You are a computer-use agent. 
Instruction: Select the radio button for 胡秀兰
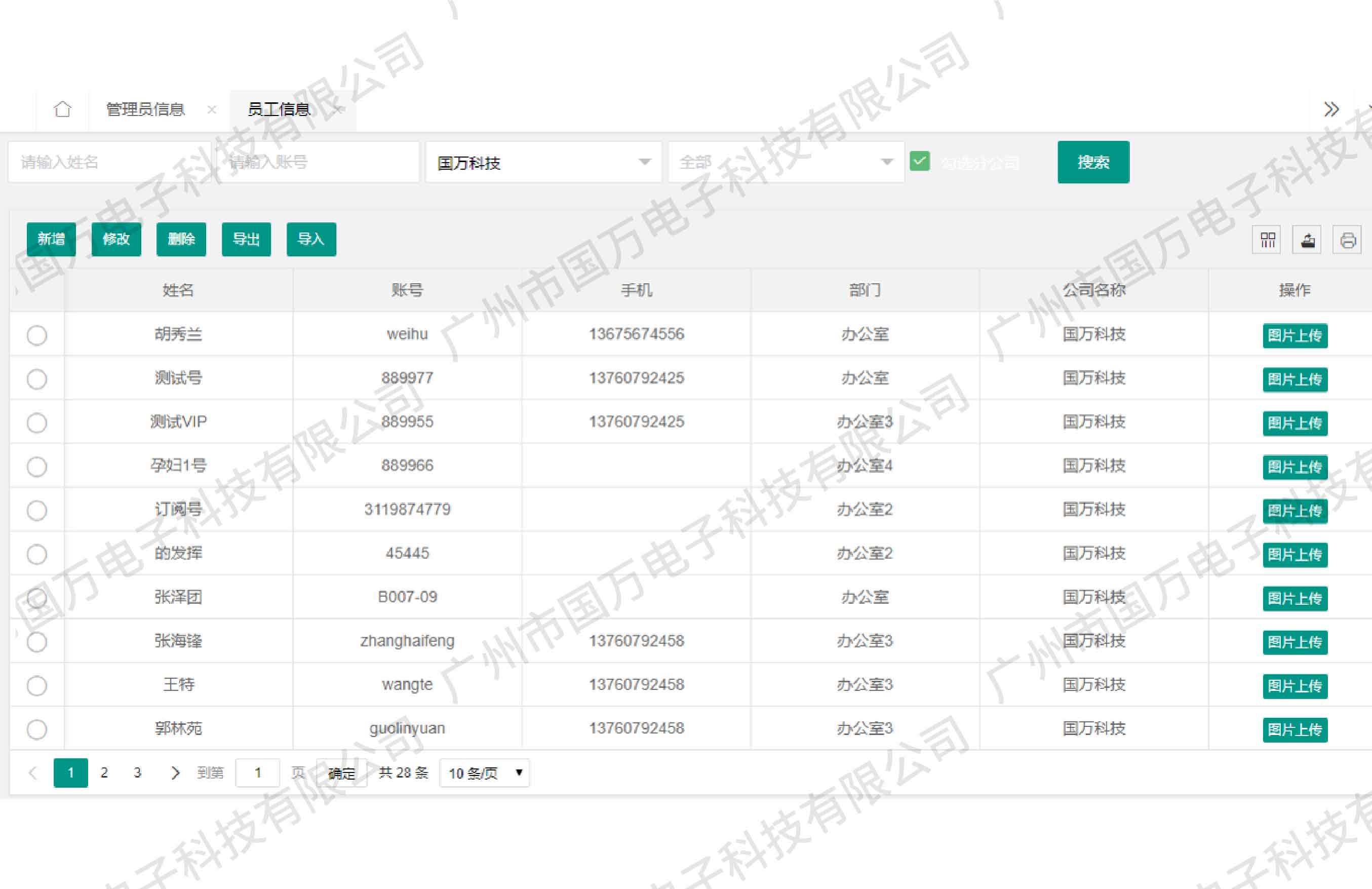pos(37,335)
